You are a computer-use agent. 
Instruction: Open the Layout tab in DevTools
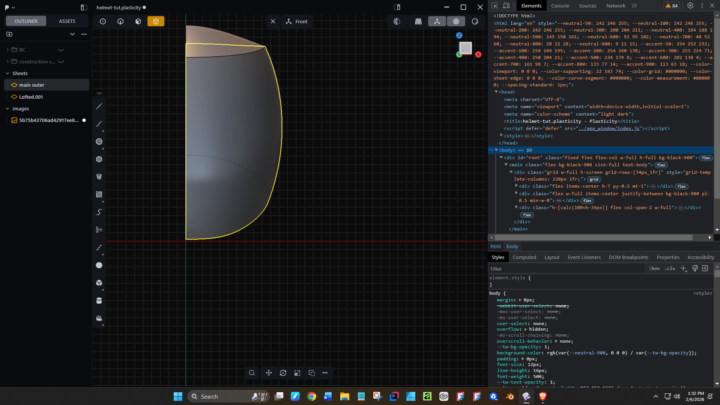(x=552, y=257)
